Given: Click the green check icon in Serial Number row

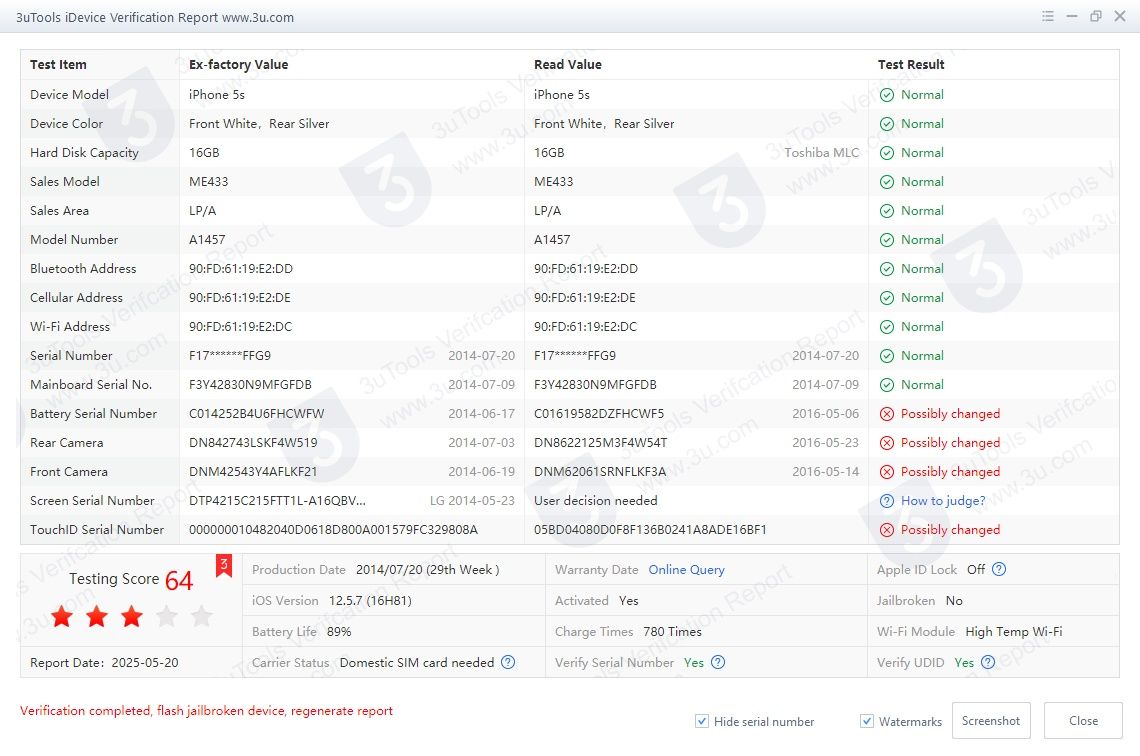Looking at the screenshot, I should tap(887, 356).
